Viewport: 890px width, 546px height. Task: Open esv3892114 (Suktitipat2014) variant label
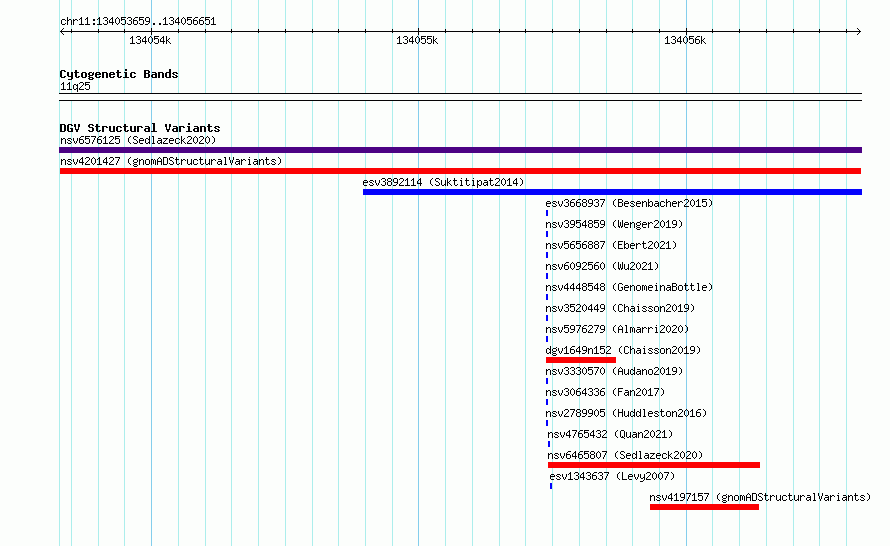pos(443,182)
